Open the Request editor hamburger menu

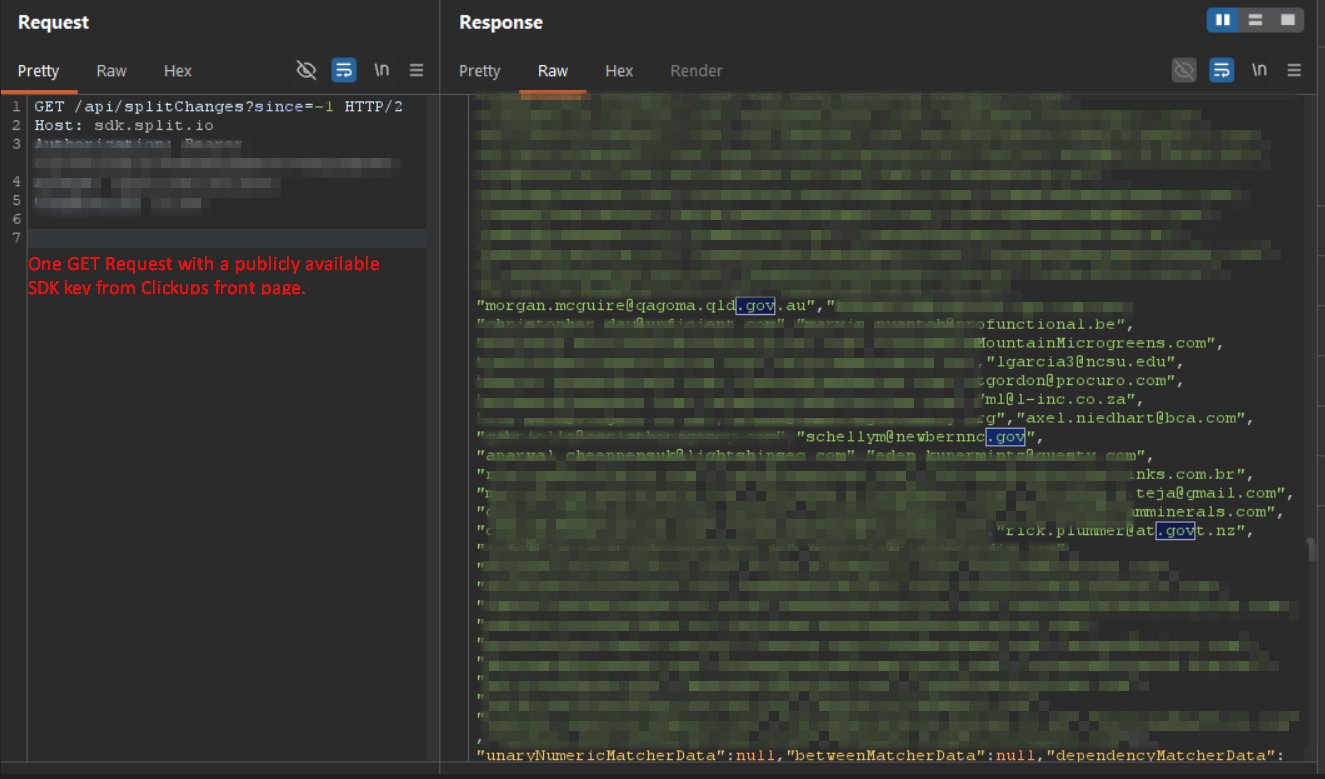(417, 70)
